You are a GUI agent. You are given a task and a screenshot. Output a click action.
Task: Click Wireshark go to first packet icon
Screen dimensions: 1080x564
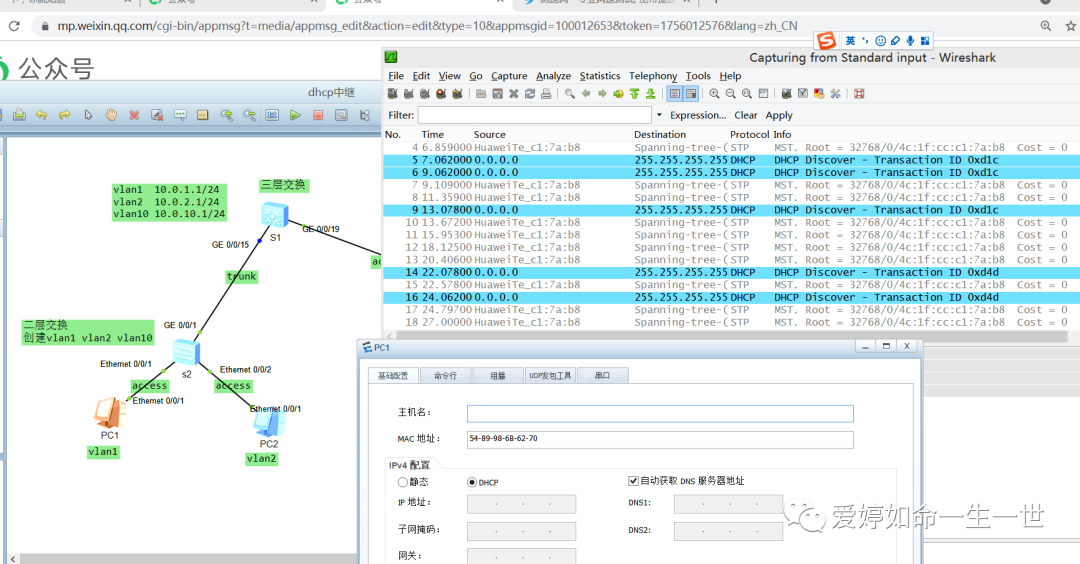(x=634, y=94)
